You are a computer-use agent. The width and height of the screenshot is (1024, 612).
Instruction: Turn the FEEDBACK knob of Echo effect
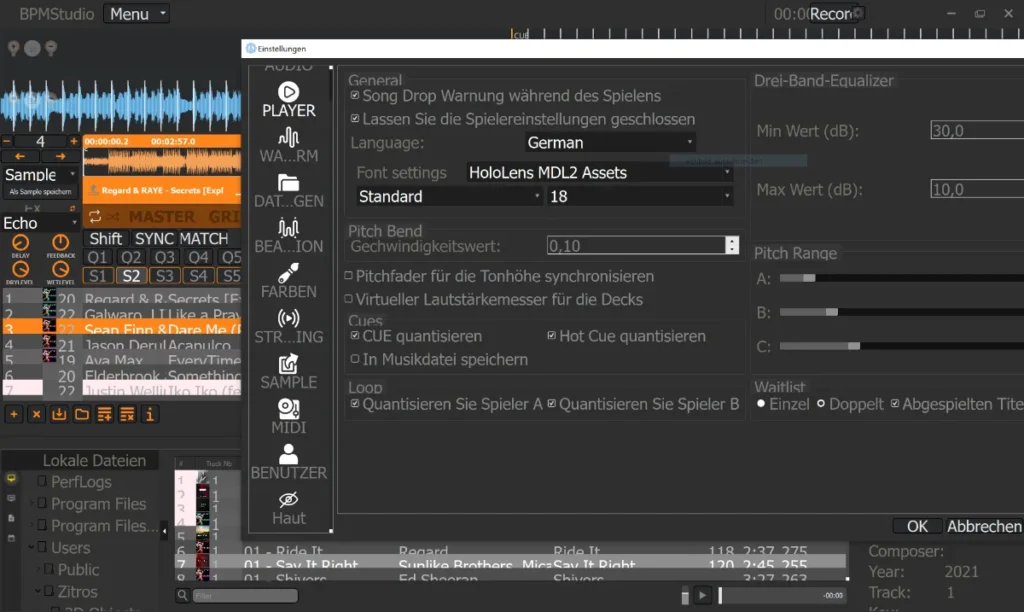[60, 244]
